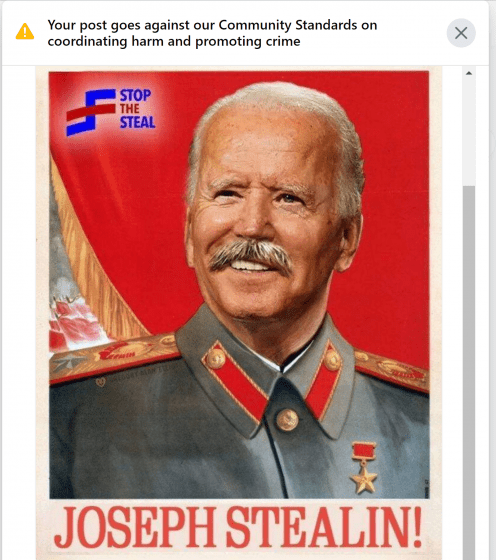Click the scrollbar up arrow
This screenshot has height=560, width=496.
(469, 73)
